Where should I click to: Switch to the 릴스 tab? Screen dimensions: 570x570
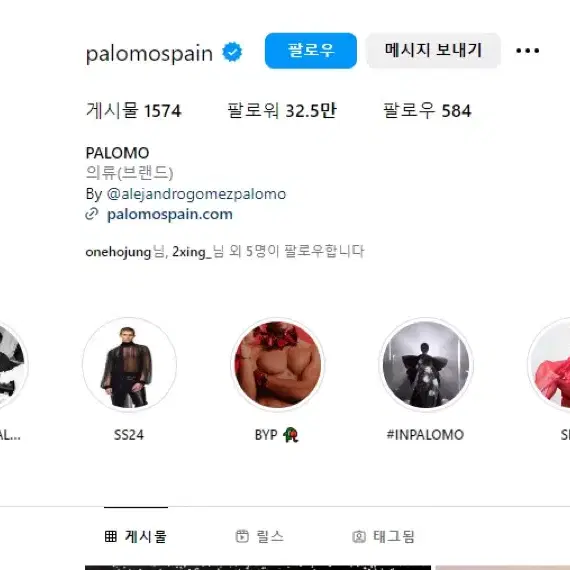260,537
